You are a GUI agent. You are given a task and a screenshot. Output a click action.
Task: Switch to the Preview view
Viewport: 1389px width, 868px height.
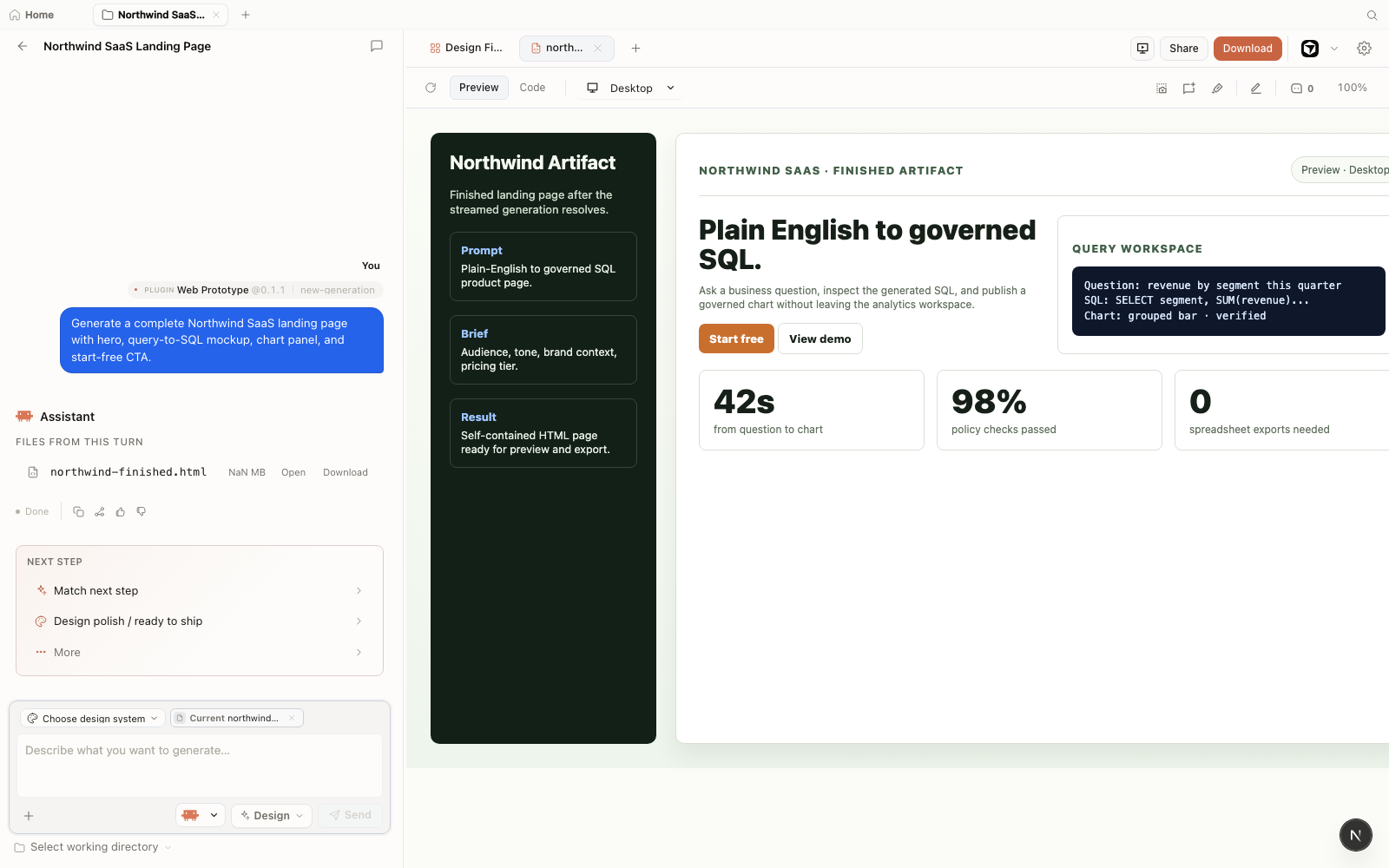pos(478,88)
